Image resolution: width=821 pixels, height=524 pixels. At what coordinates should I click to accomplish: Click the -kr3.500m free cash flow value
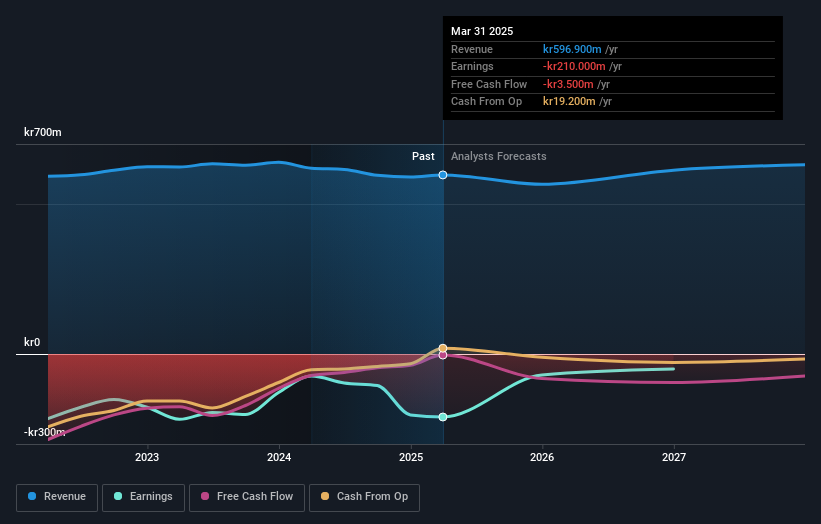point(568,84)
